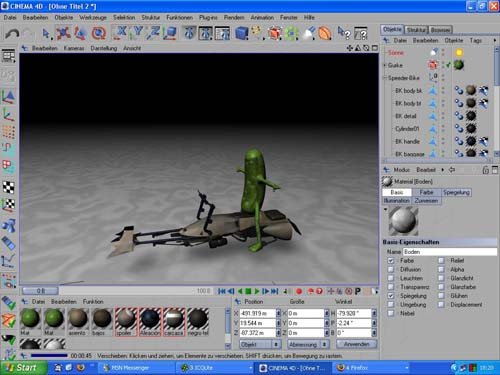Viewport: 500px width, 375px height.
Task: Click the Anwenden button
Action: [x=357, y=344]
